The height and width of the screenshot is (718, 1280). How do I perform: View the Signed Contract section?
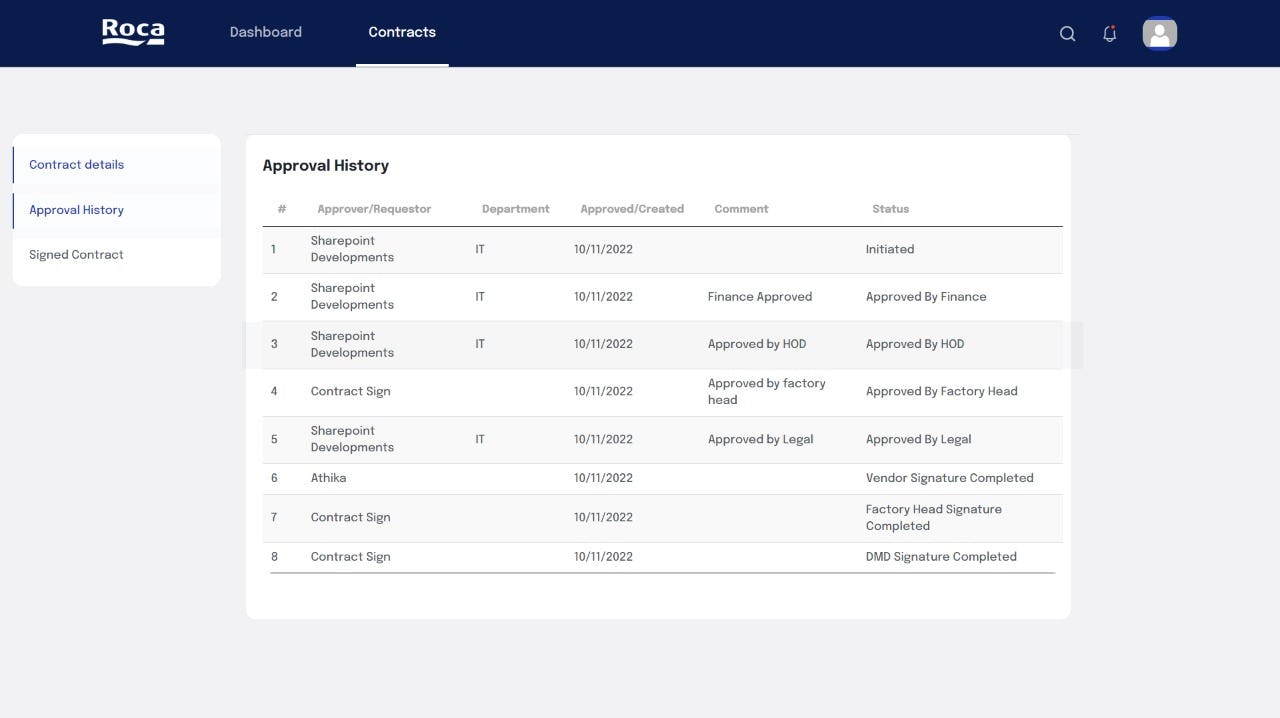tap(75, 254)
